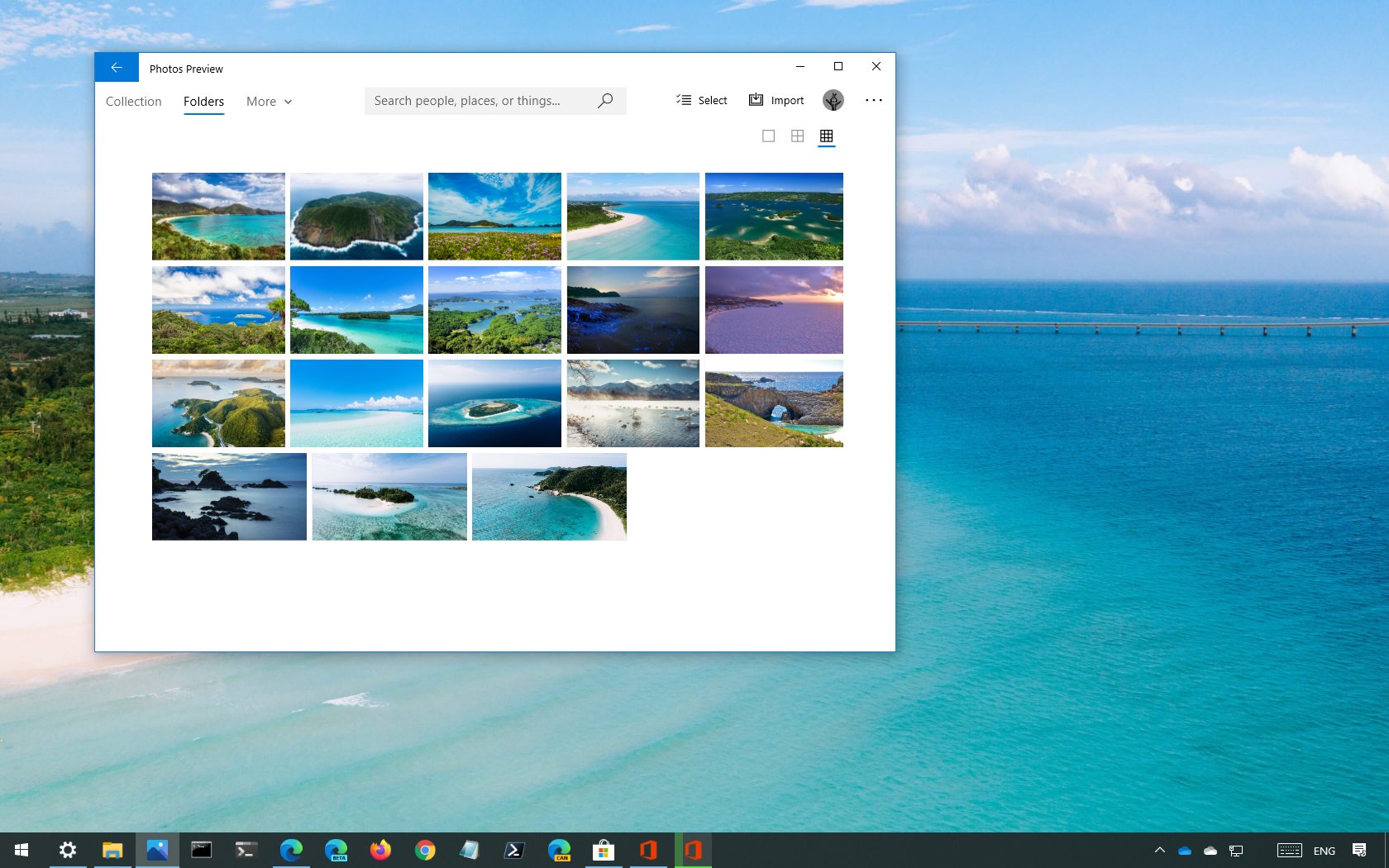The height and width of the screenshot is (868, 1389).
Task: Show hidden system tray icons
Action: (x=1160, y=850)
